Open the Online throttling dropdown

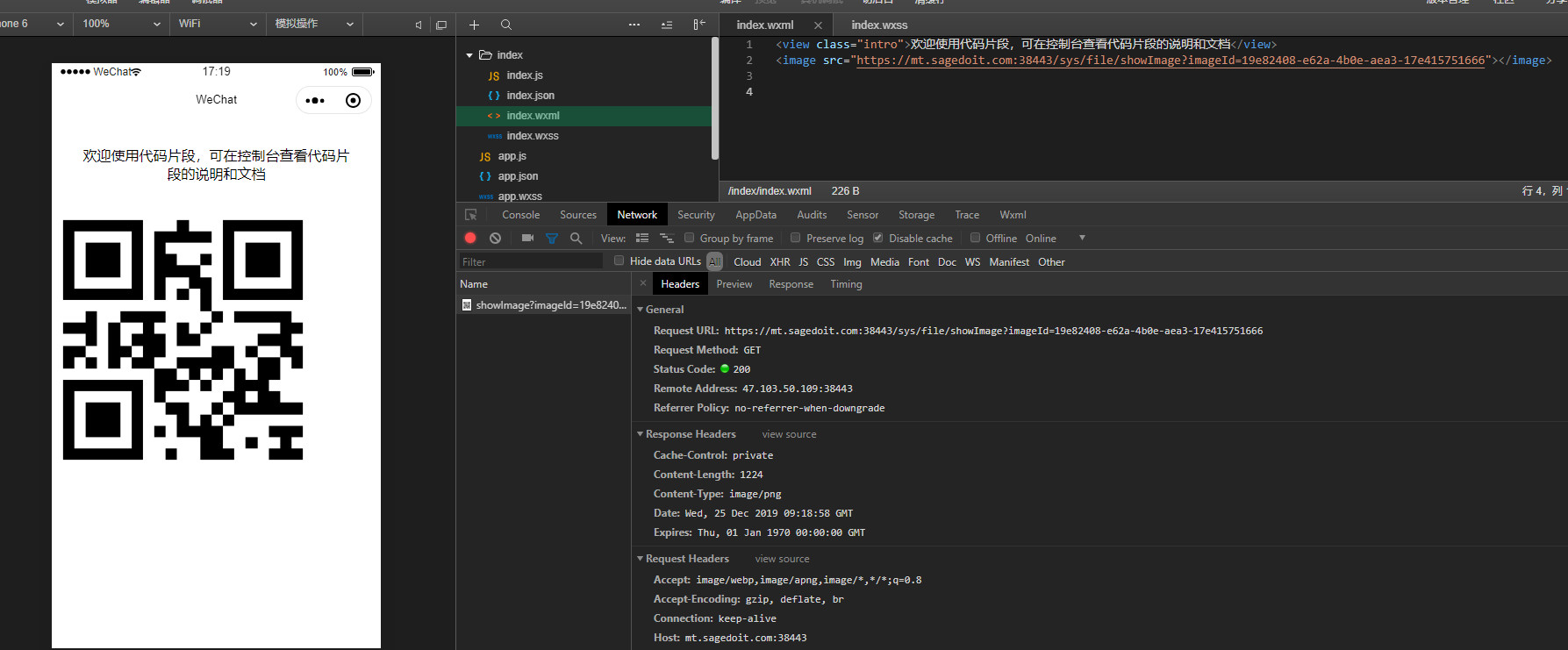pyautogui.click(x=1056, y=238)
